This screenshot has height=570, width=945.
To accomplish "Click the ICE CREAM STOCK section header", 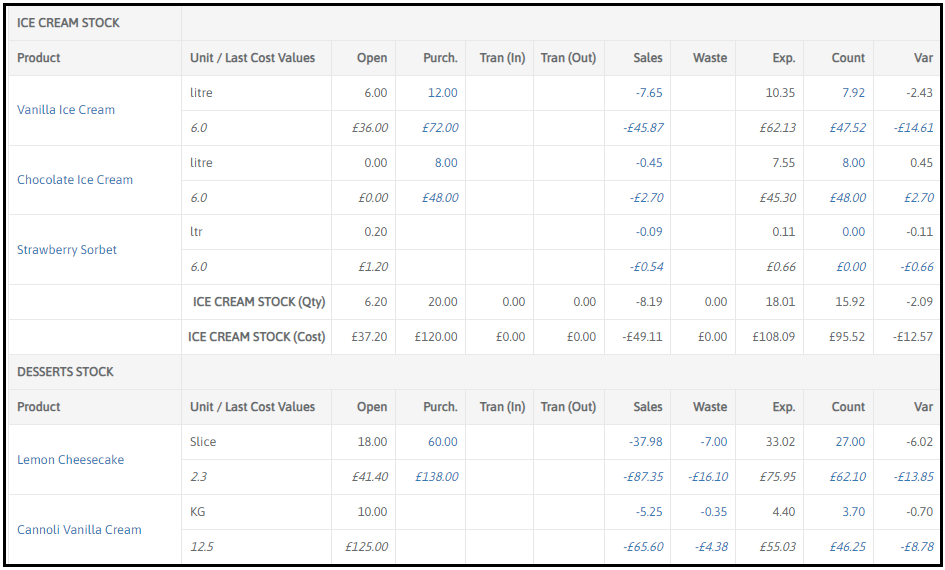I will point(68,23).
